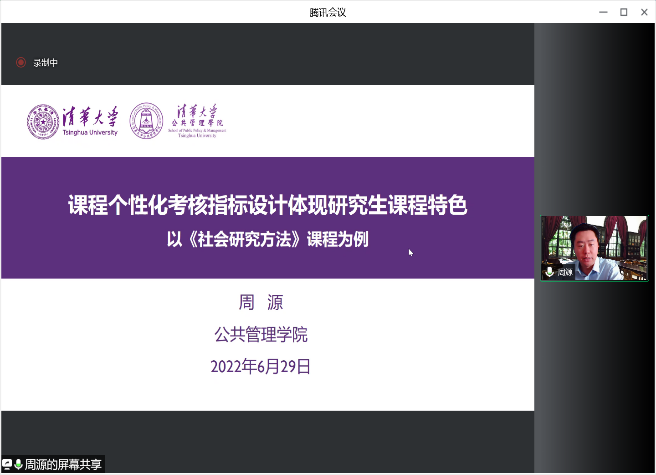Click the red recording indicator icon
Screen dimensions: 656x475
pos(20,62)
